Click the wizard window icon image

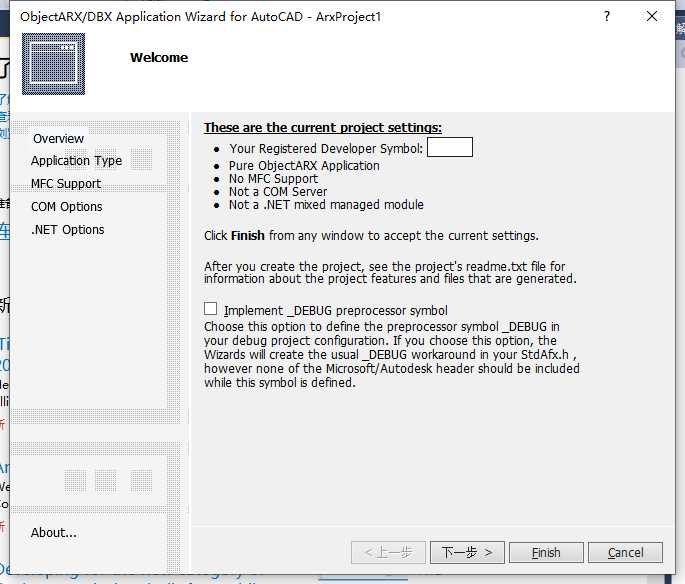53,64
